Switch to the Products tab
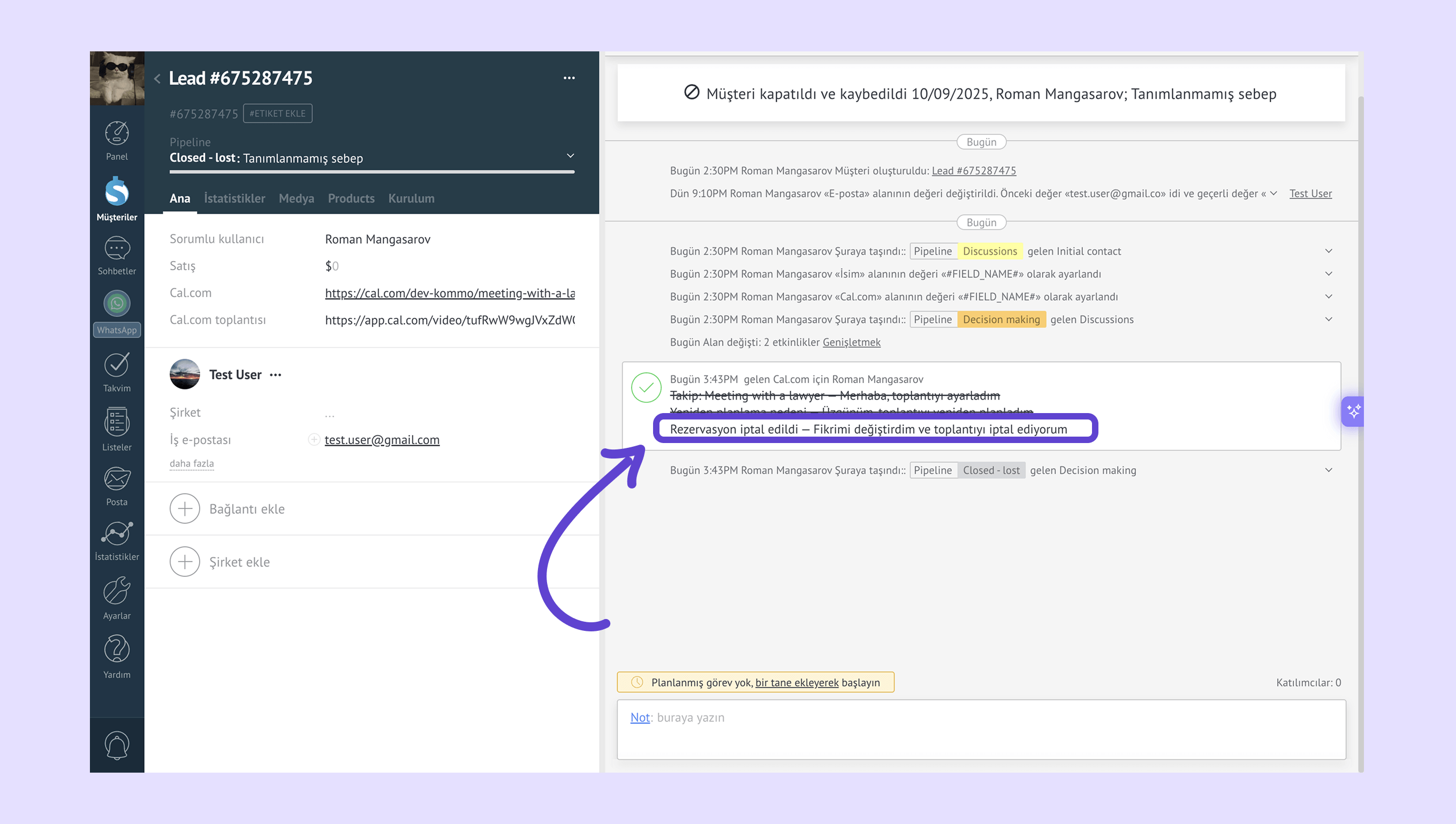Image resolution: width=1456 pixels, height=824 pixels. pos(351,199)
